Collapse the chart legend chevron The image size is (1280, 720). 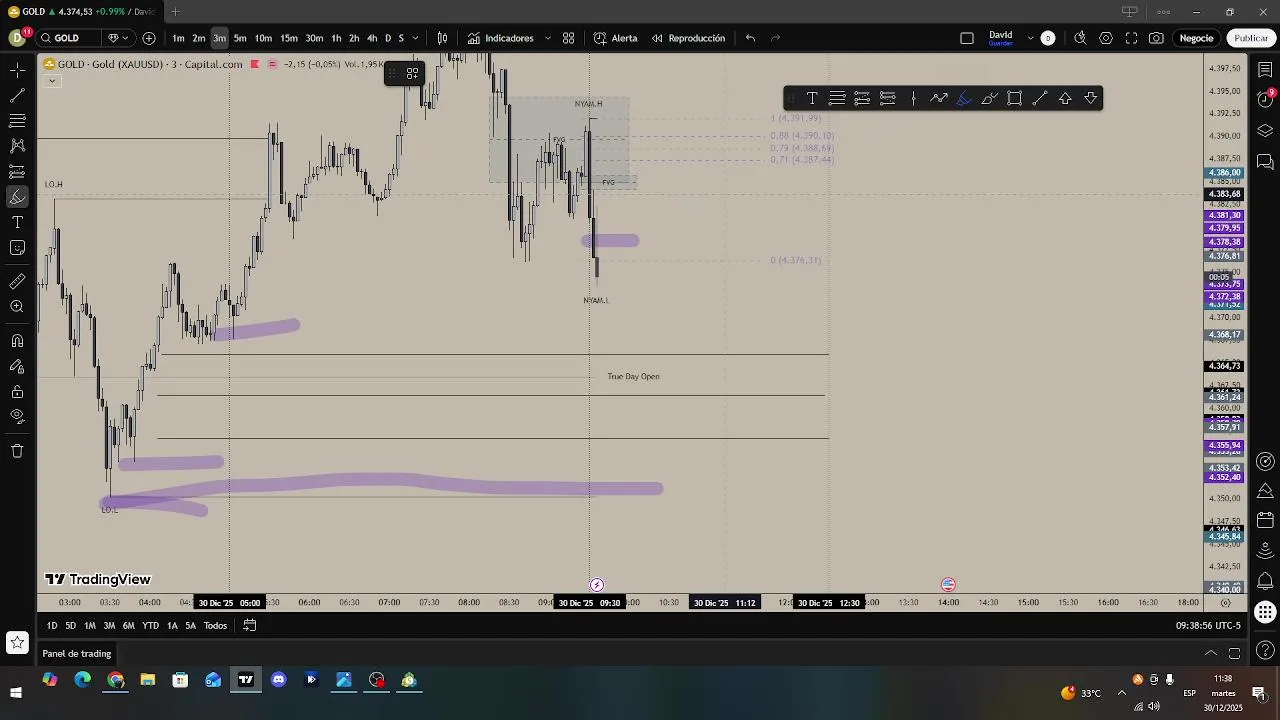coord(52,81)
